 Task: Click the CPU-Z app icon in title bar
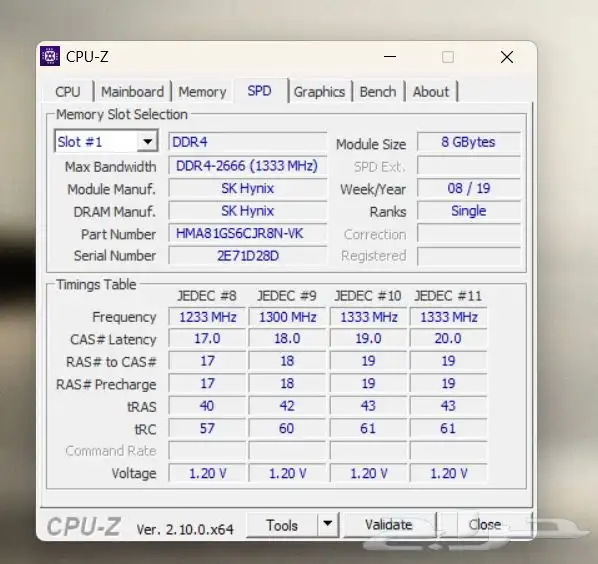coord(50,56)
